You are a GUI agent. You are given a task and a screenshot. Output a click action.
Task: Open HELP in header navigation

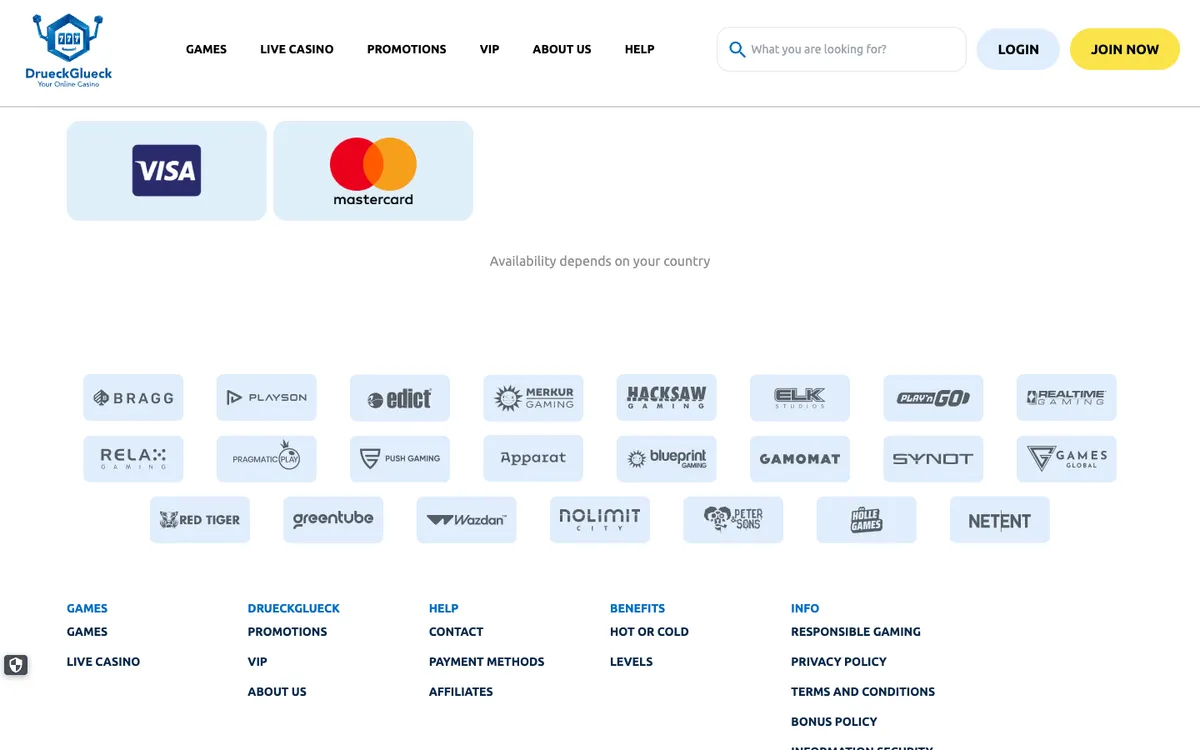[640, 49]
